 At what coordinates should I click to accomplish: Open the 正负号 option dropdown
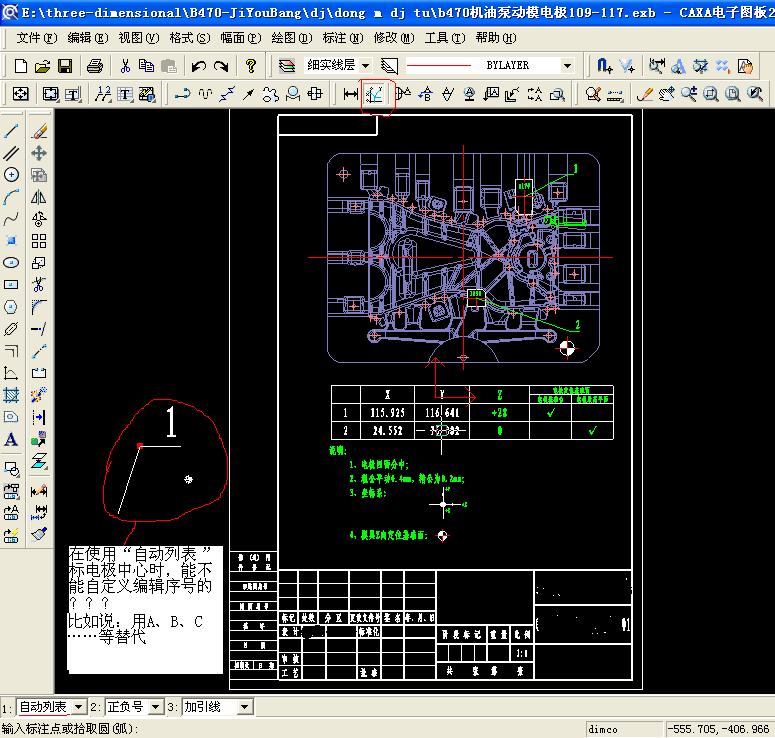tap(155, 707)
